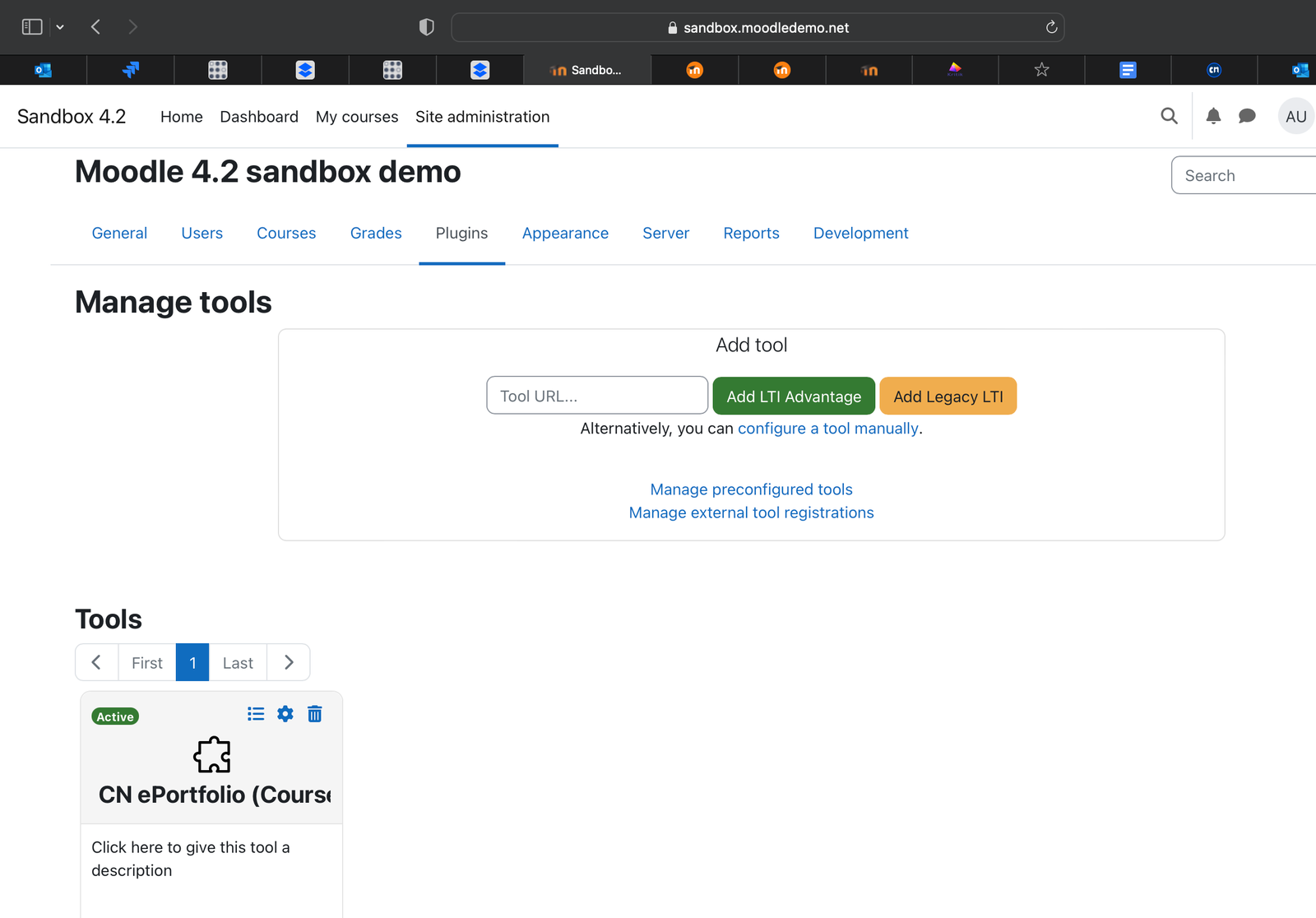Screen dimensions: 1316x918
Task: Open Manage preconfigured tools link
Action: point(751,489)
